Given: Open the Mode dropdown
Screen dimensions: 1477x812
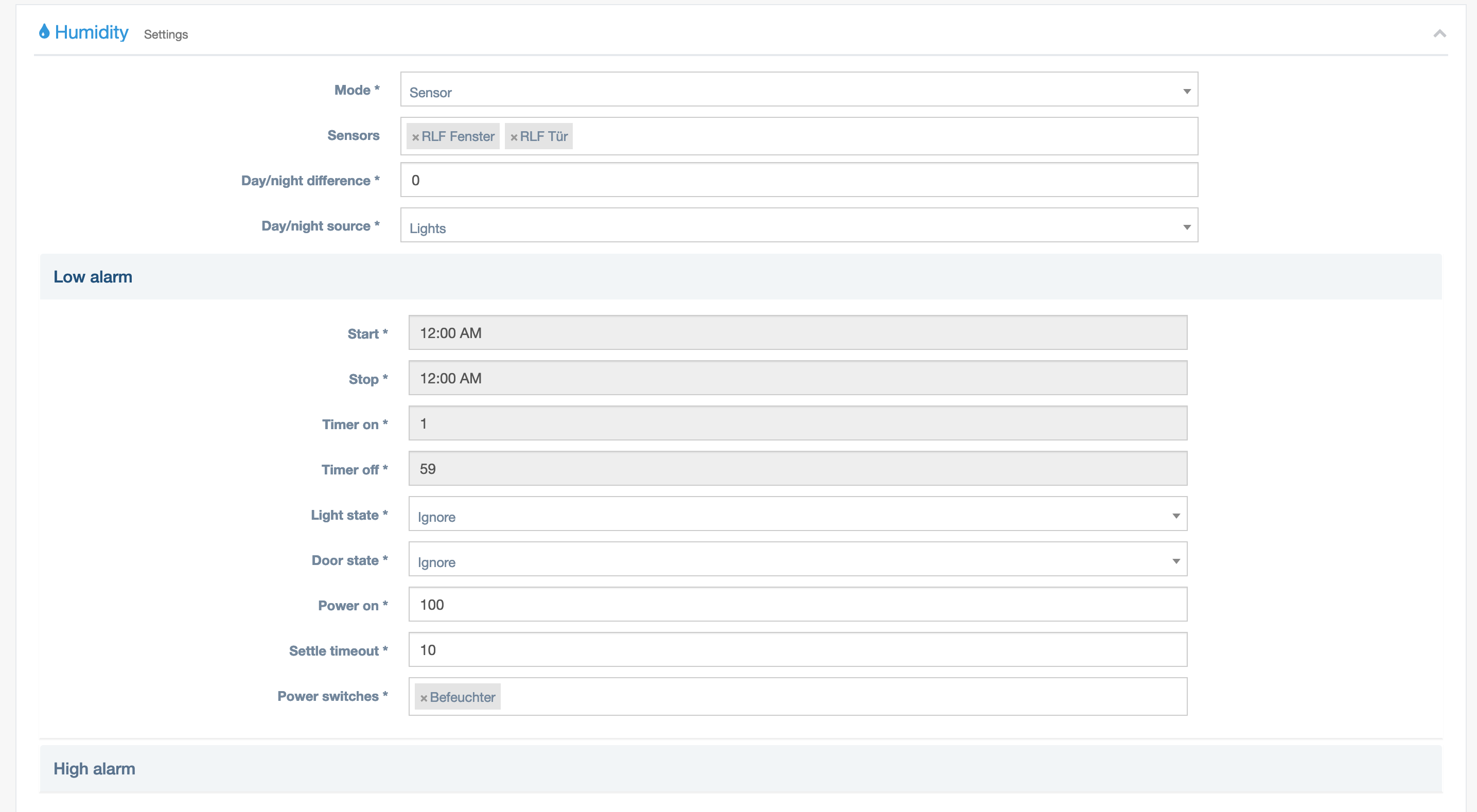Looking at the screenshot, I should point(799,90).
